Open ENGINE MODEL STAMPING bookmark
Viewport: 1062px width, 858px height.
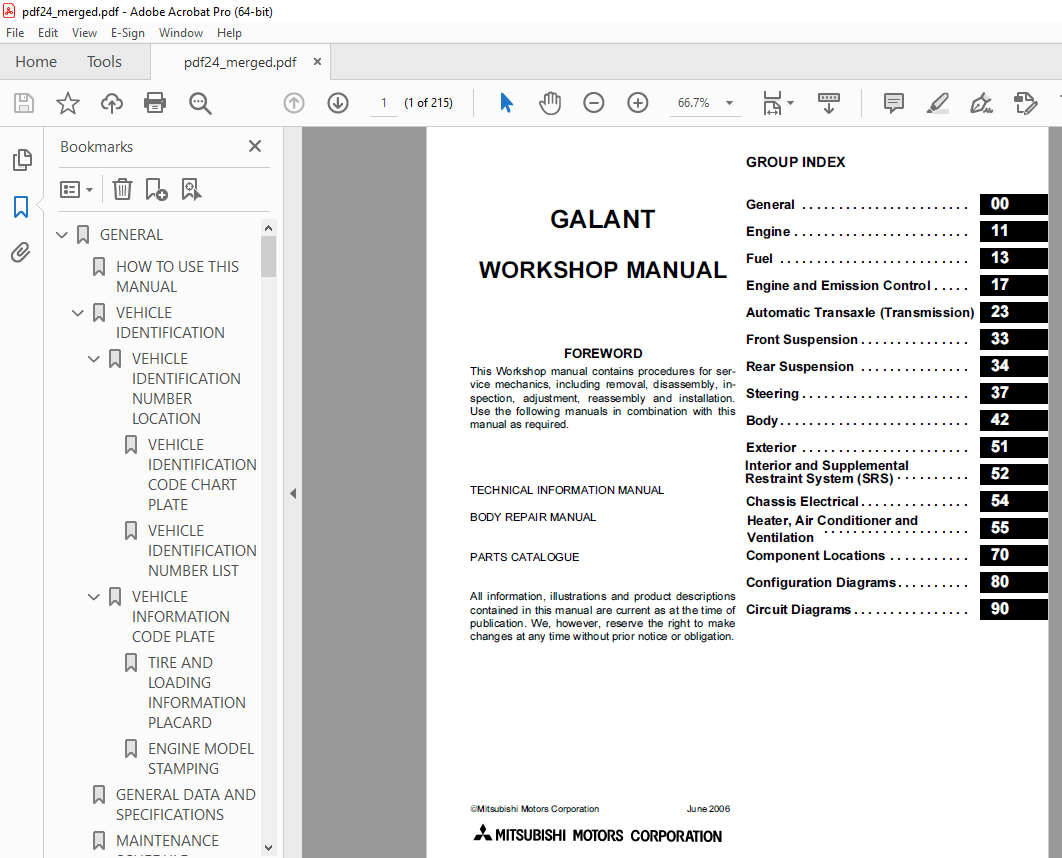click(x=200, y=758)
